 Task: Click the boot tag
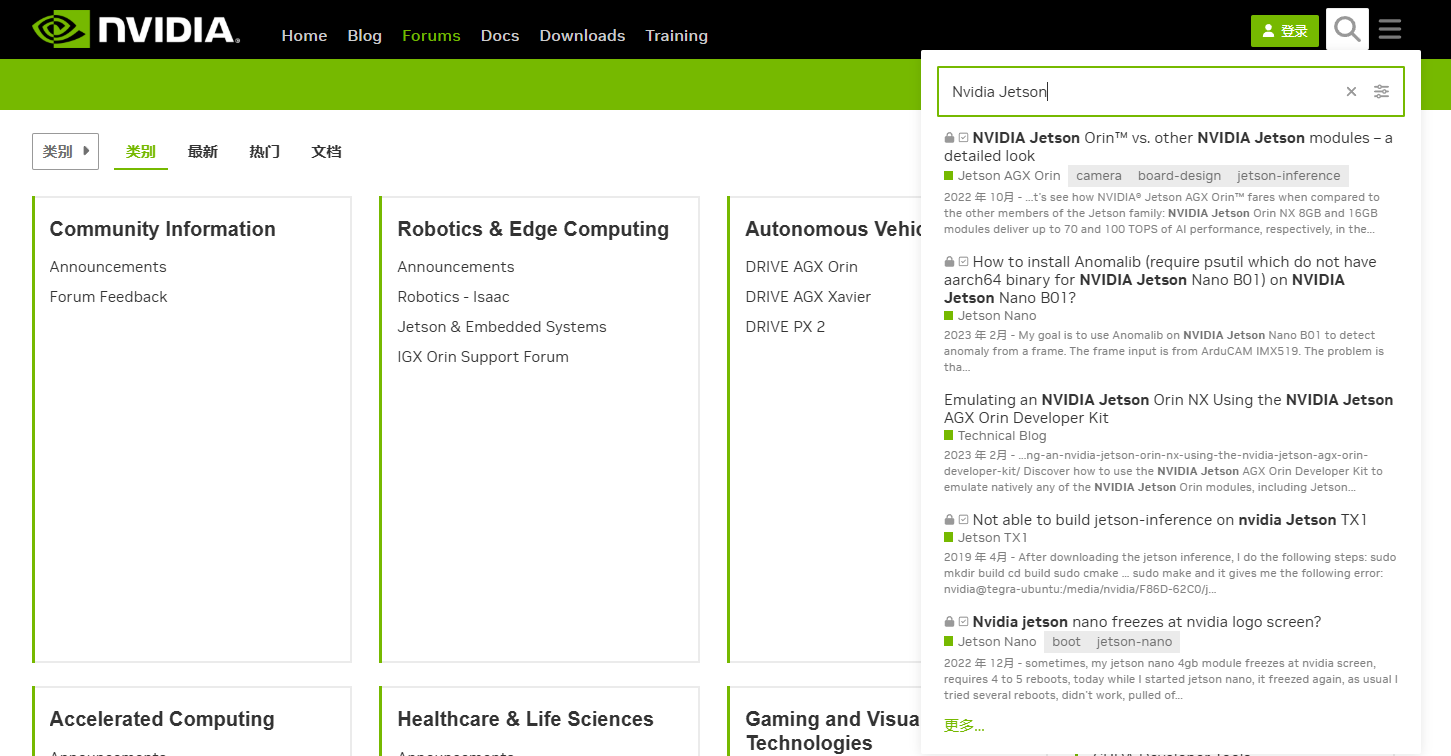coord(1066,642)
